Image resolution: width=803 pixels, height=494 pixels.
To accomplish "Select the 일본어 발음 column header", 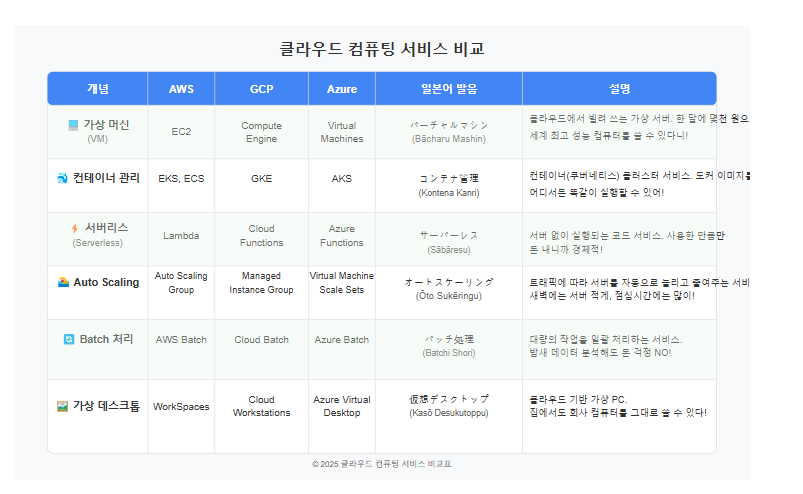I will click(x=449, y=89).
